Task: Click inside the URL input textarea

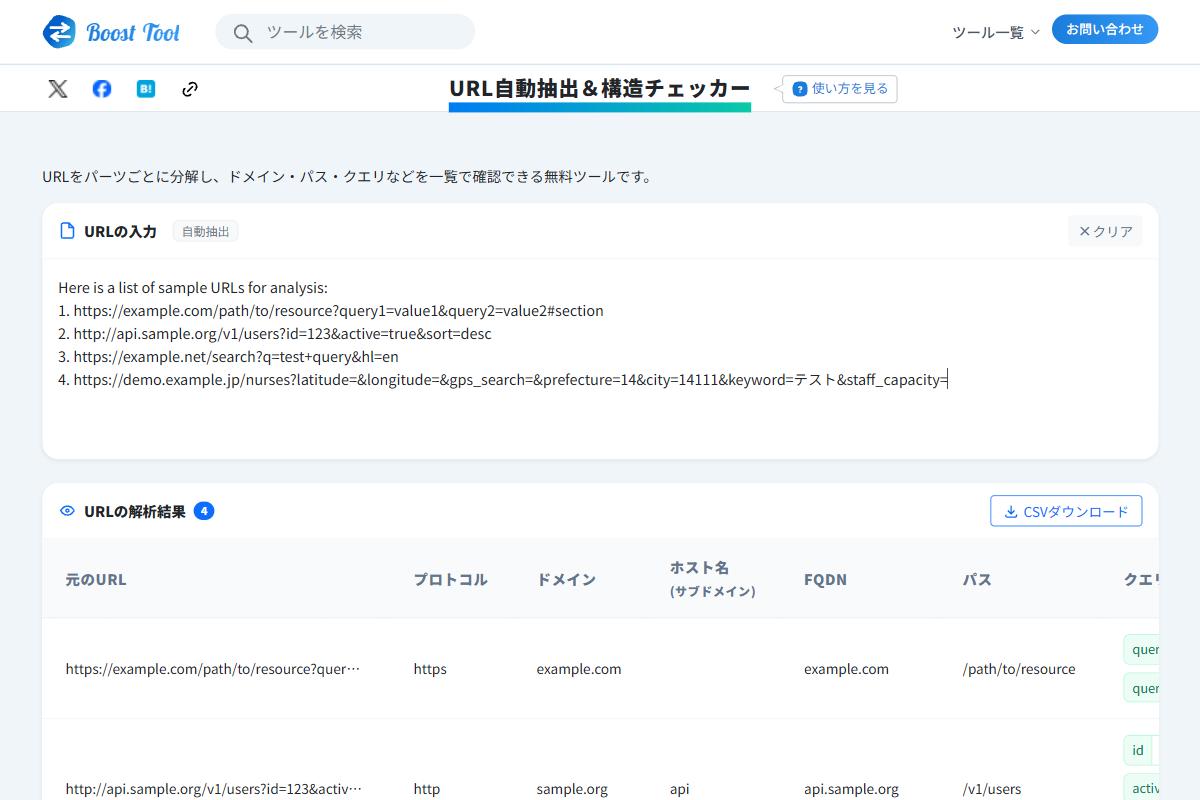Action: [x=600, y=358]
